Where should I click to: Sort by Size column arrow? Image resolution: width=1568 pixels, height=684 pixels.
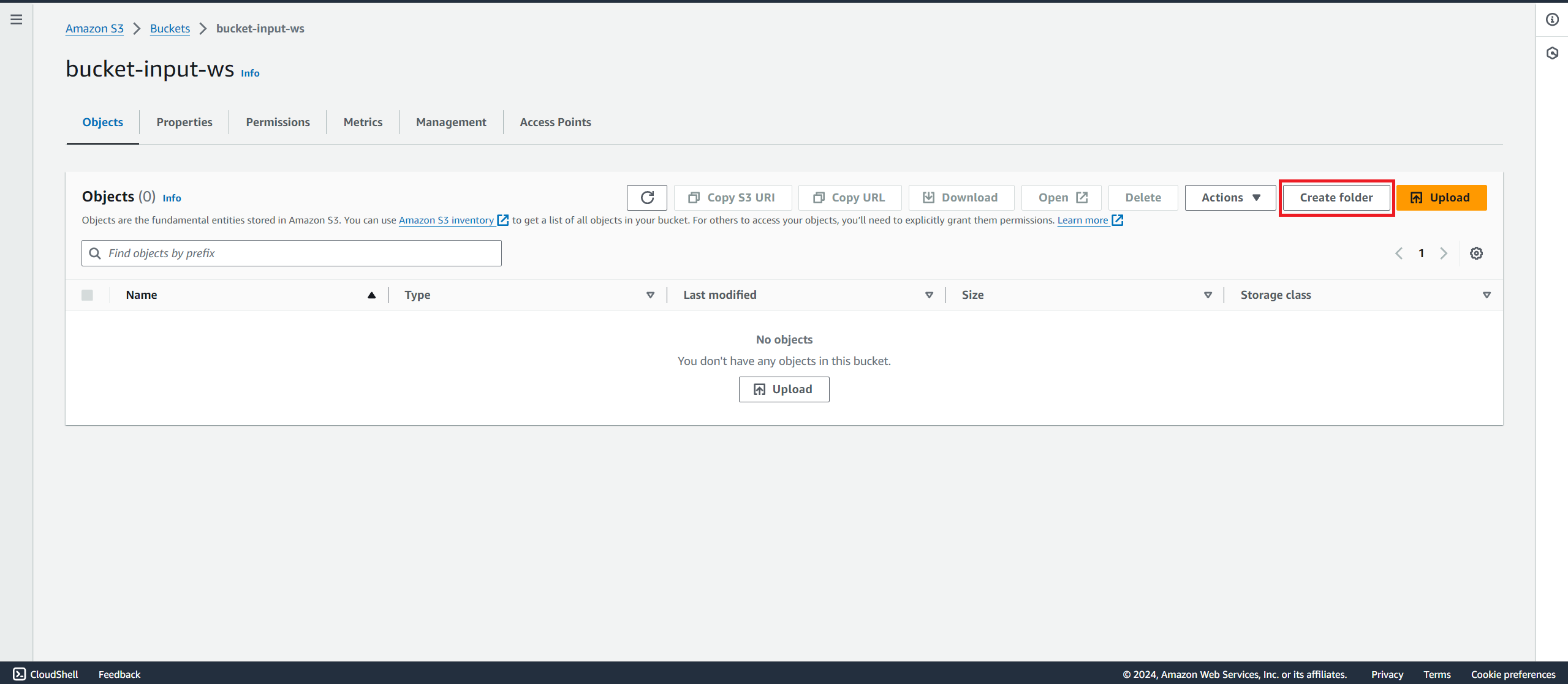[1208, 295]
